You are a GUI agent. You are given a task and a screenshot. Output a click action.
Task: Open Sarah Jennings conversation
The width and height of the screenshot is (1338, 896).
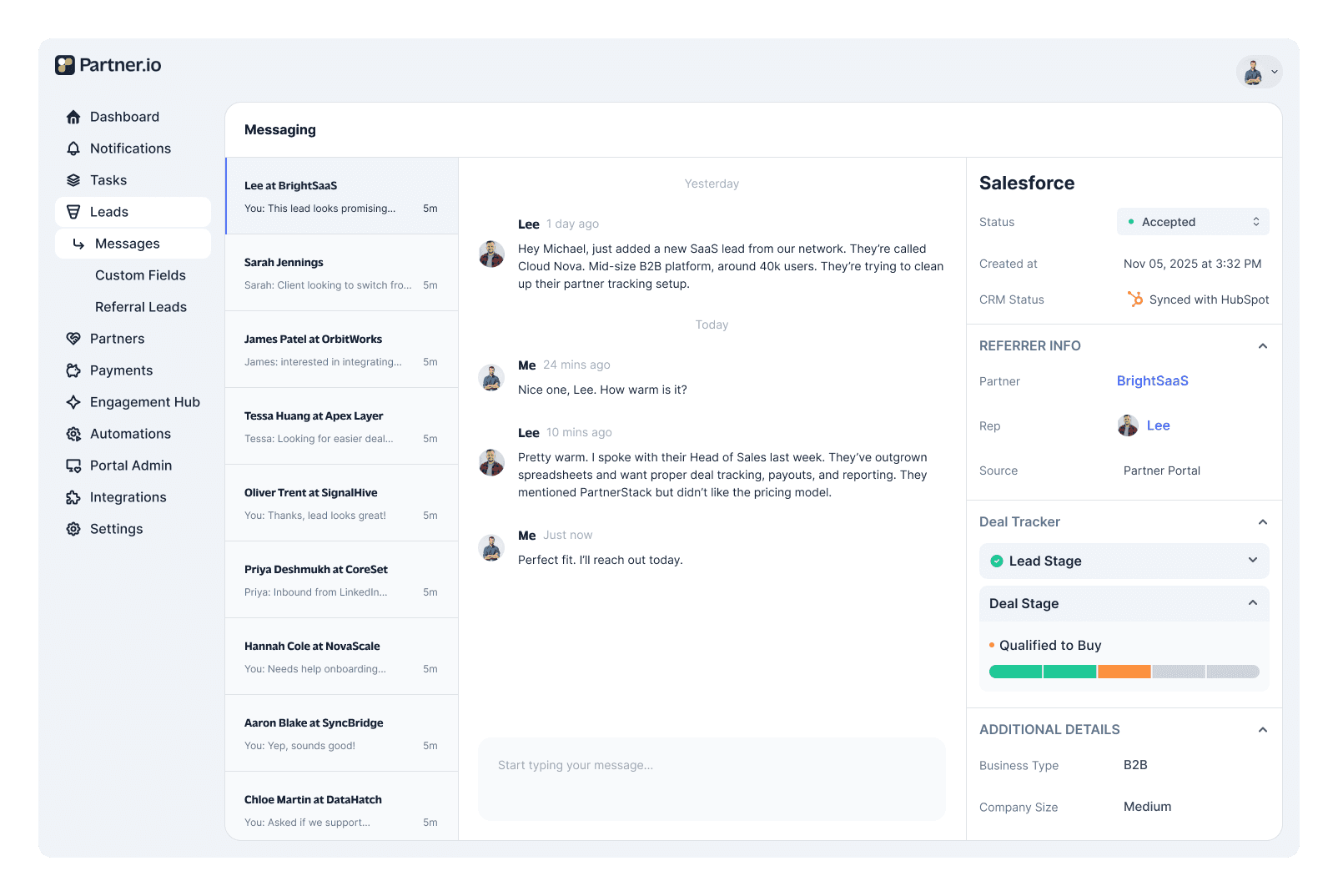click(x=342, y=273)
